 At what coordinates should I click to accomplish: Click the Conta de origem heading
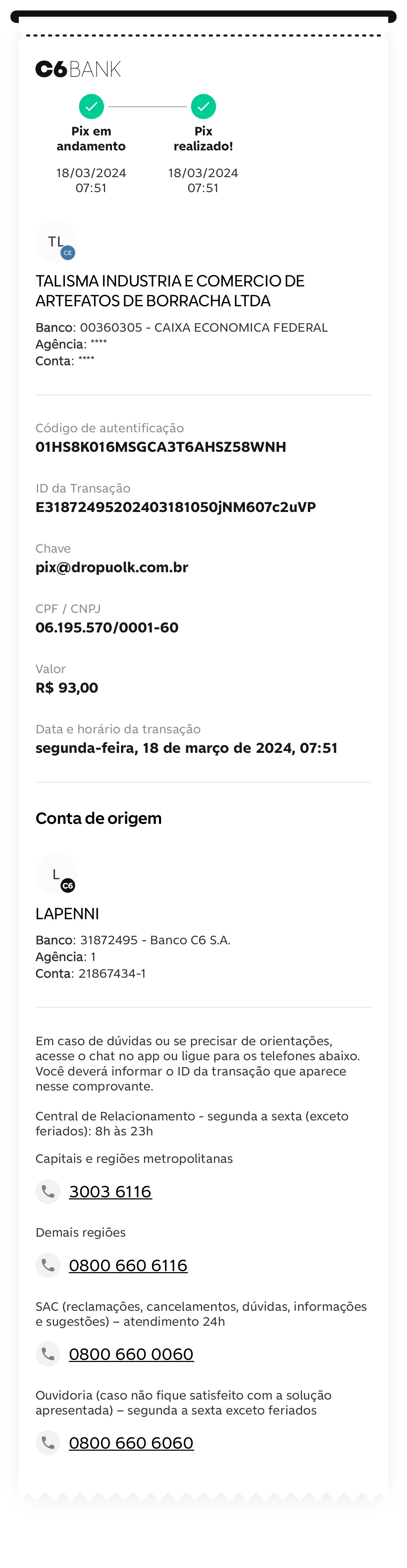click(x=98, y=818)
